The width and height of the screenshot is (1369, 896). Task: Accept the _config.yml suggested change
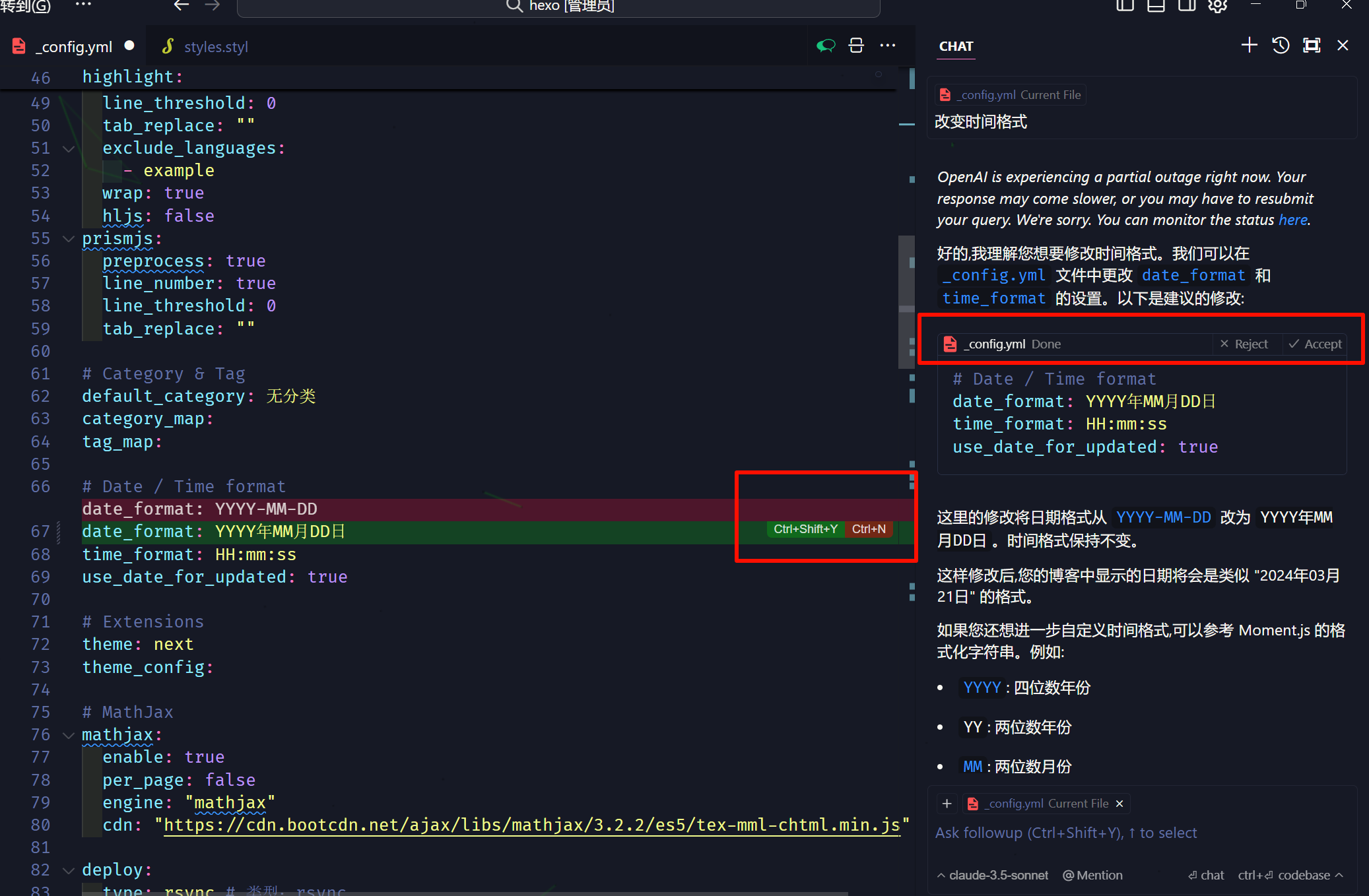(x=1315, y=344)
